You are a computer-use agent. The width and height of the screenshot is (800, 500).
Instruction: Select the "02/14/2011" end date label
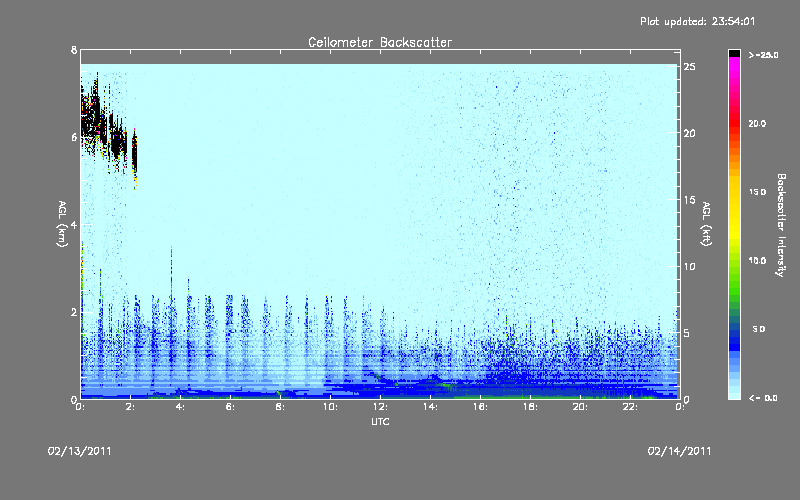click(679, 451)
